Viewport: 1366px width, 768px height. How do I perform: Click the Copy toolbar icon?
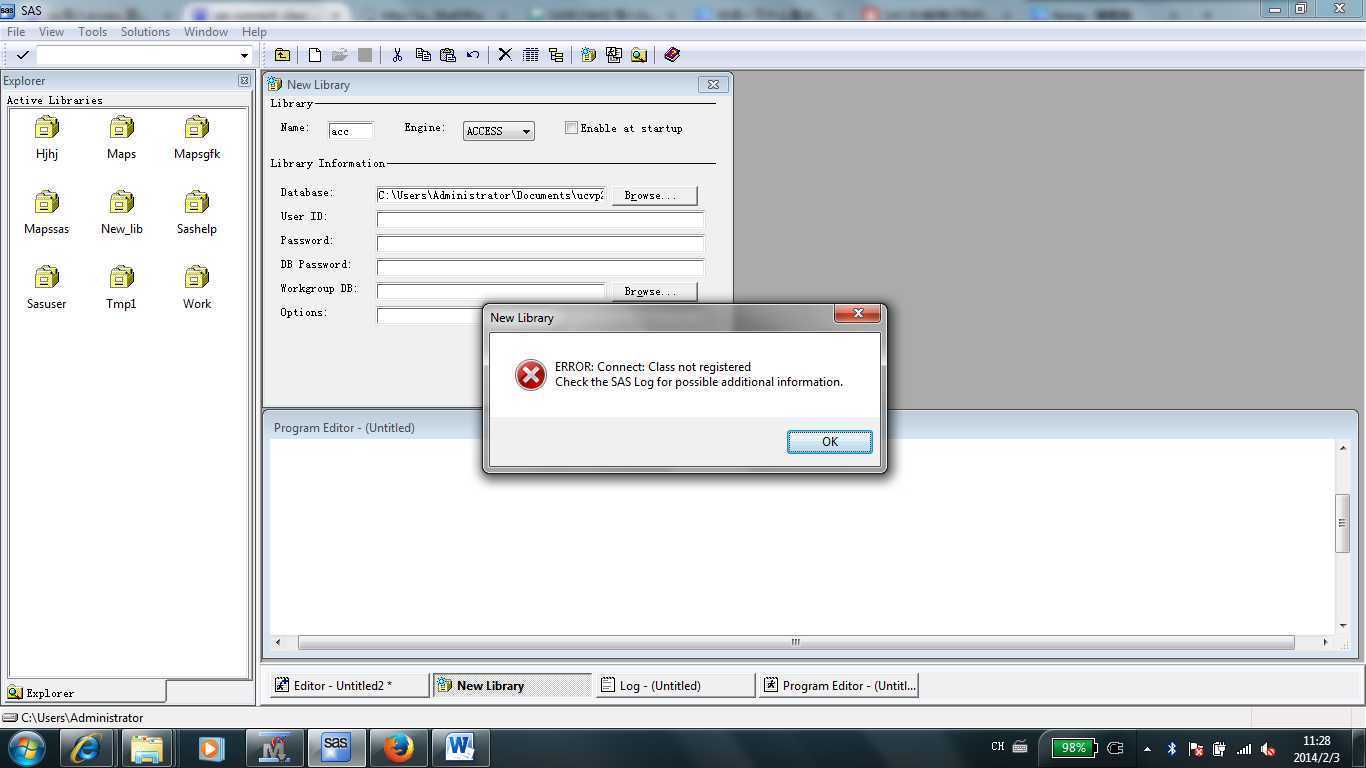coord(423,55)
